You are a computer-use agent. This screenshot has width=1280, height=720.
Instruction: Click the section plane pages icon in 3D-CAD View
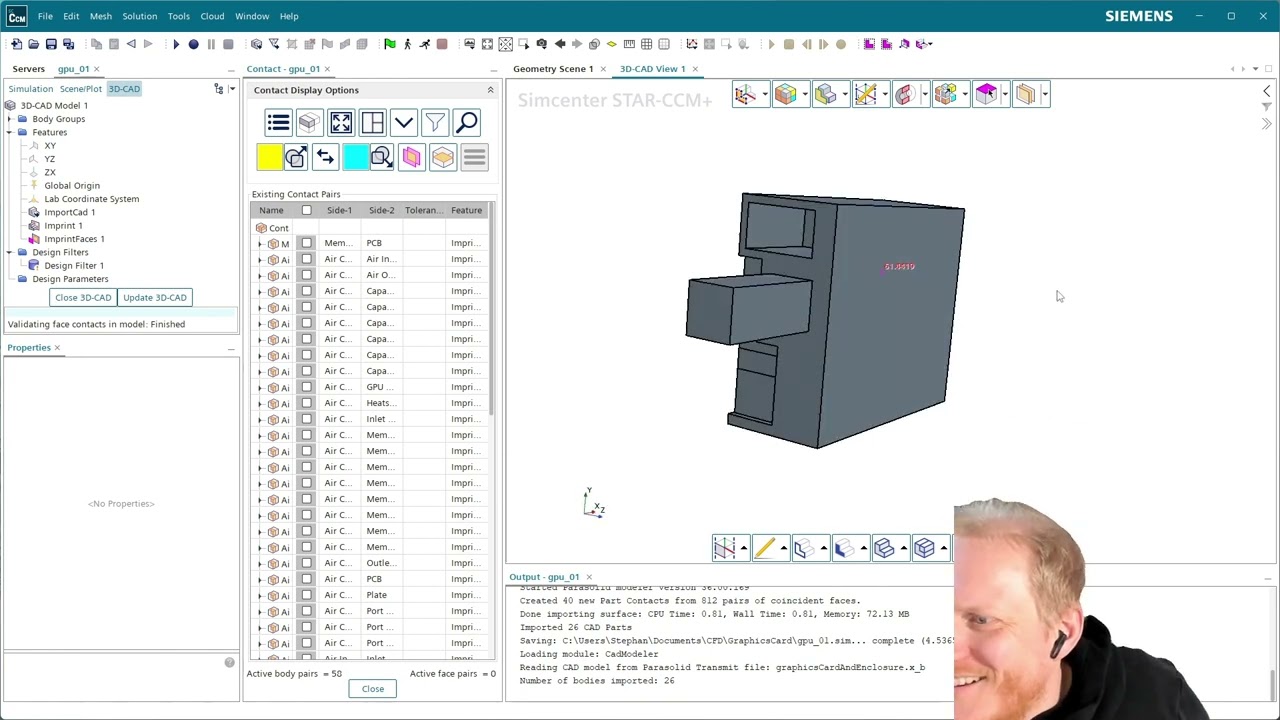1025,94
